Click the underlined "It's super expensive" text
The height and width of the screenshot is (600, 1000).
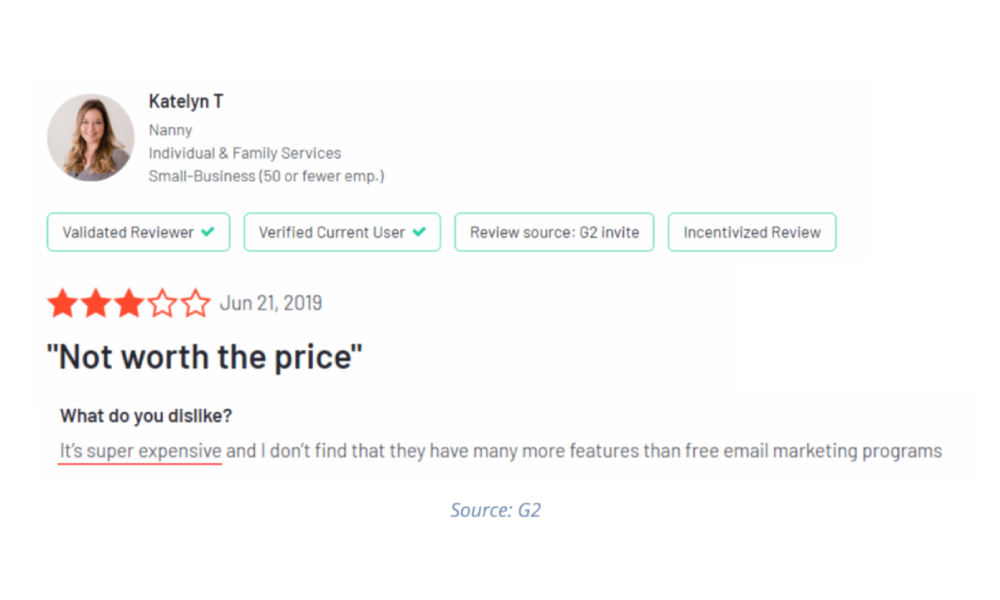coord(140,451)
